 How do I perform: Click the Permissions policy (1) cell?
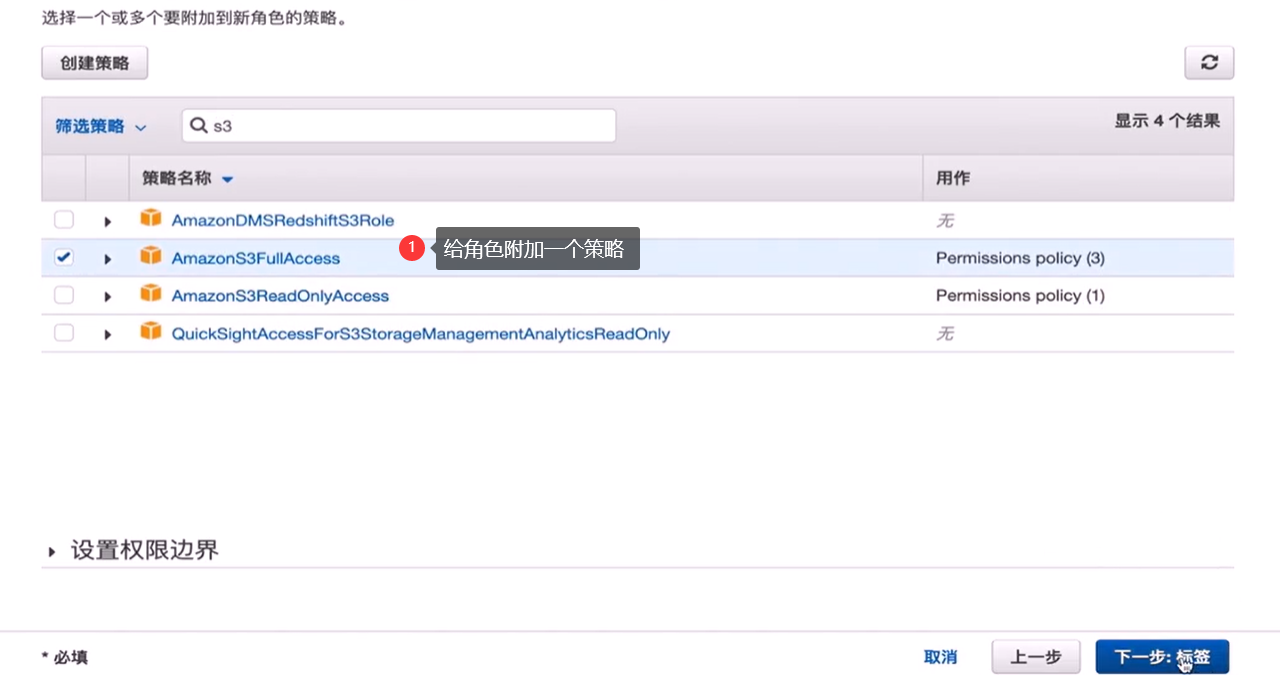1020,296
